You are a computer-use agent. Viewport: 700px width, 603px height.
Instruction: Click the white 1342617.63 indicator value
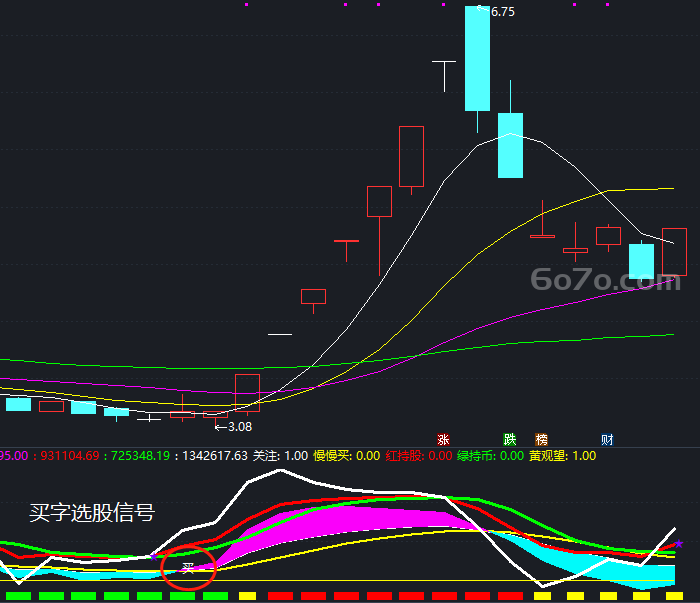point(215,456)
